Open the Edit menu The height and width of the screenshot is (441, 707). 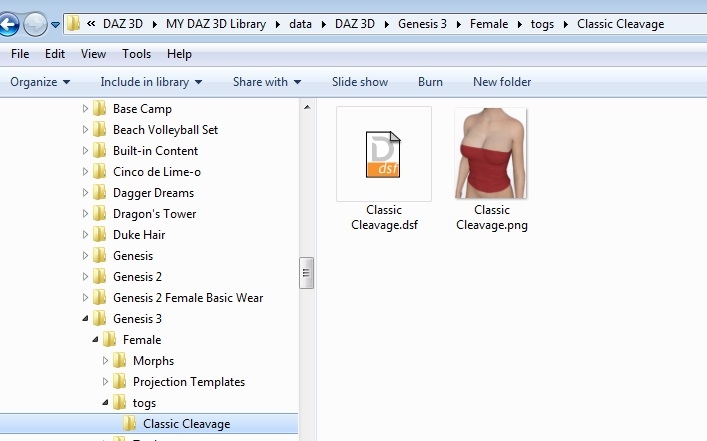[55, 54]
